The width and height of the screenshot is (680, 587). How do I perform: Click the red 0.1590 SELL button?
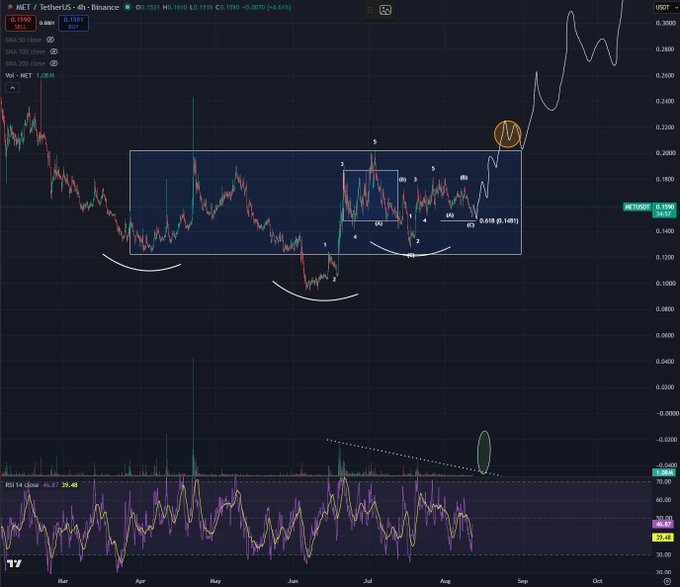(x=21, y=23)
